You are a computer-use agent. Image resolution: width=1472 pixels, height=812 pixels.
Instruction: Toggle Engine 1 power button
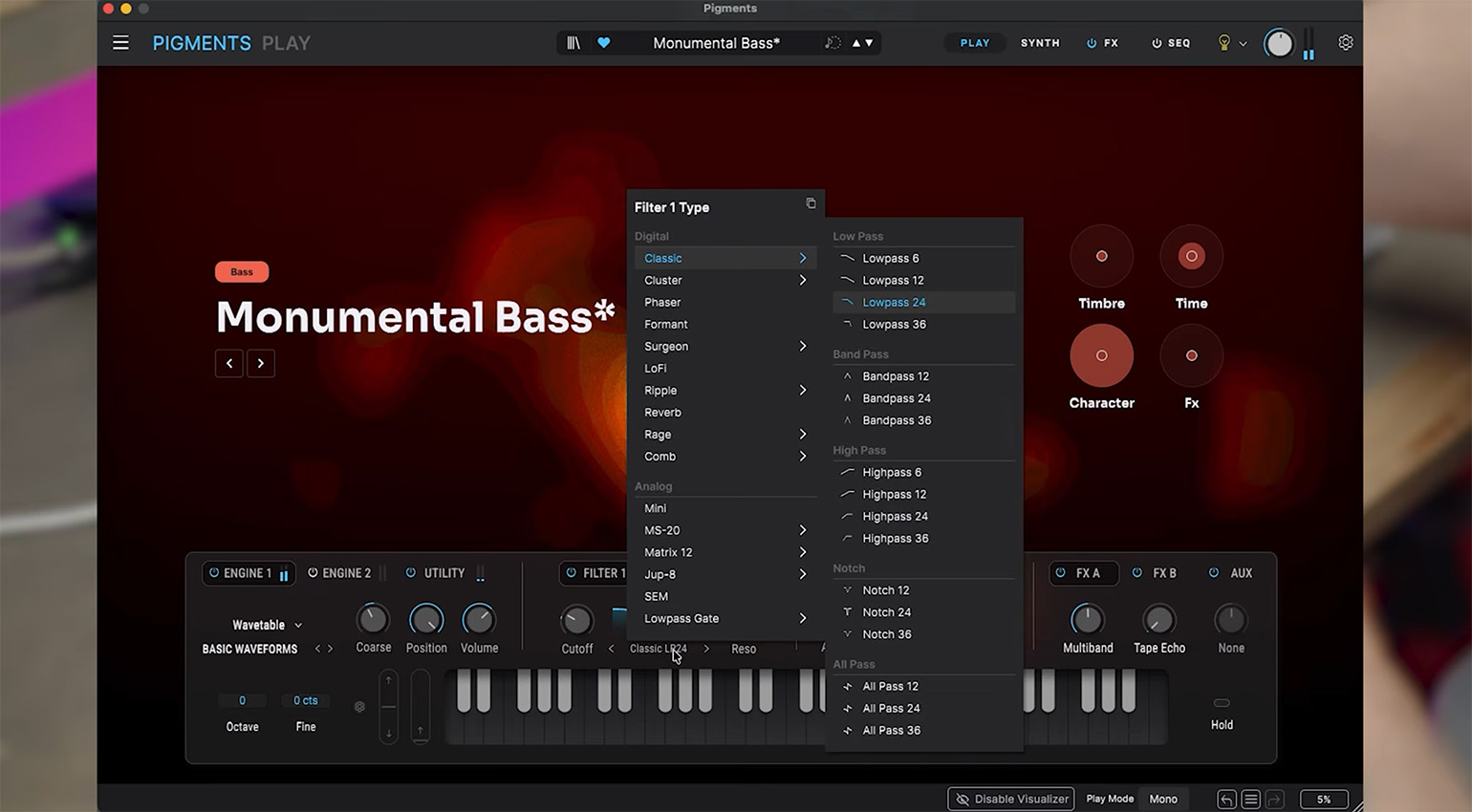tap(214, 573)
